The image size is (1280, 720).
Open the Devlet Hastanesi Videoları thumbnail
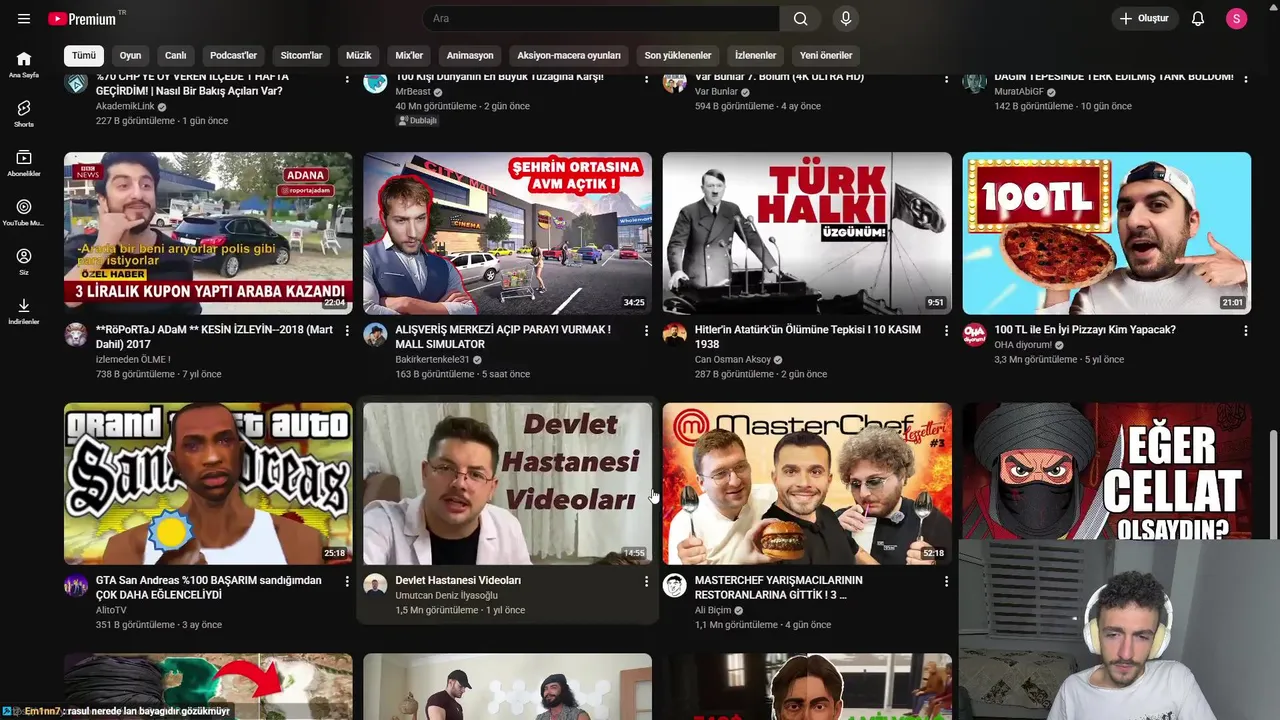point(507,484)
